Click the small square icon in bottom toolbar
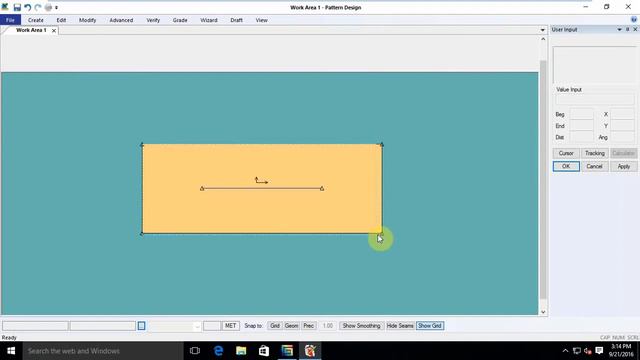640x360 pixels. (141, 326)
